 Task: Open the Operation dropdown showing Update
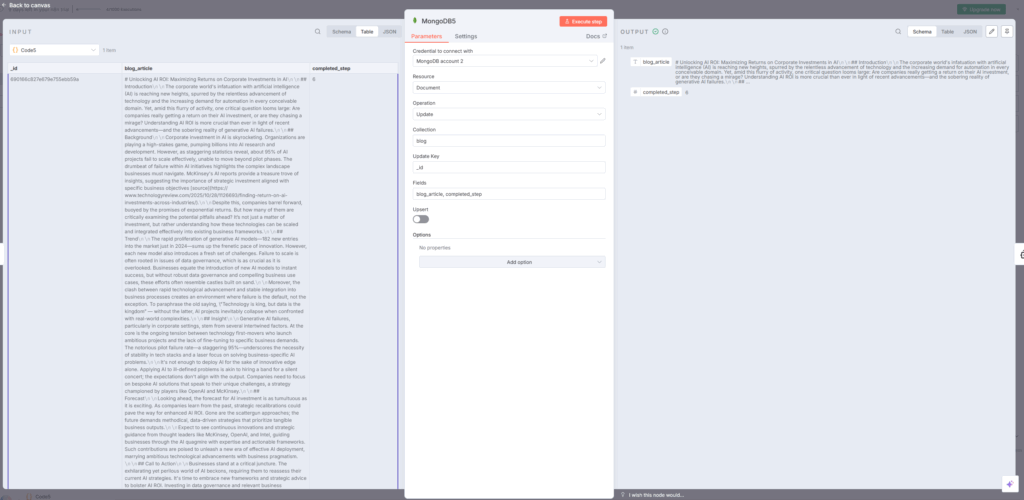(509, 114)
